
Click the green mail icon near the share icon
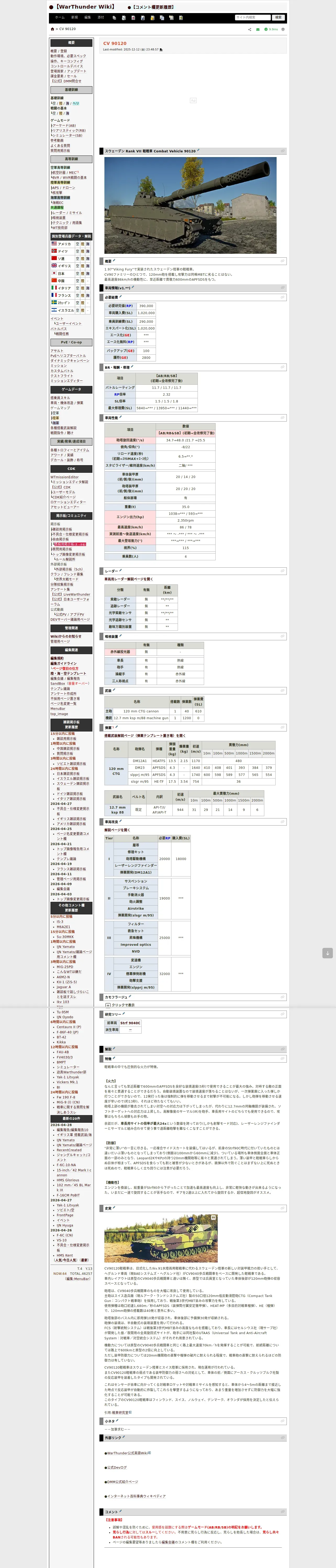258,29
